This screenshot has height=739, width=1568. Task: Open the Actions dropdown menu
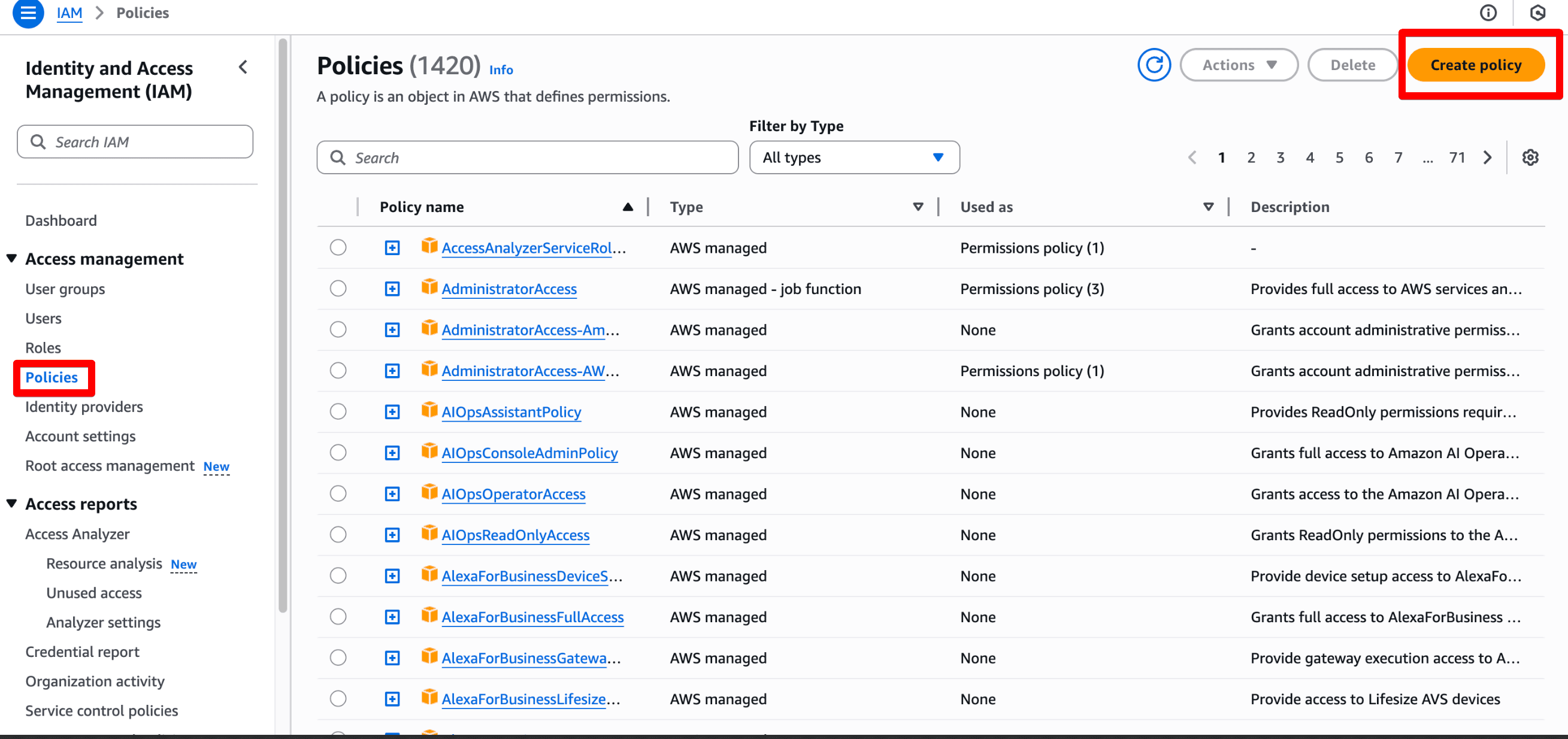(x=1239, y=65)
